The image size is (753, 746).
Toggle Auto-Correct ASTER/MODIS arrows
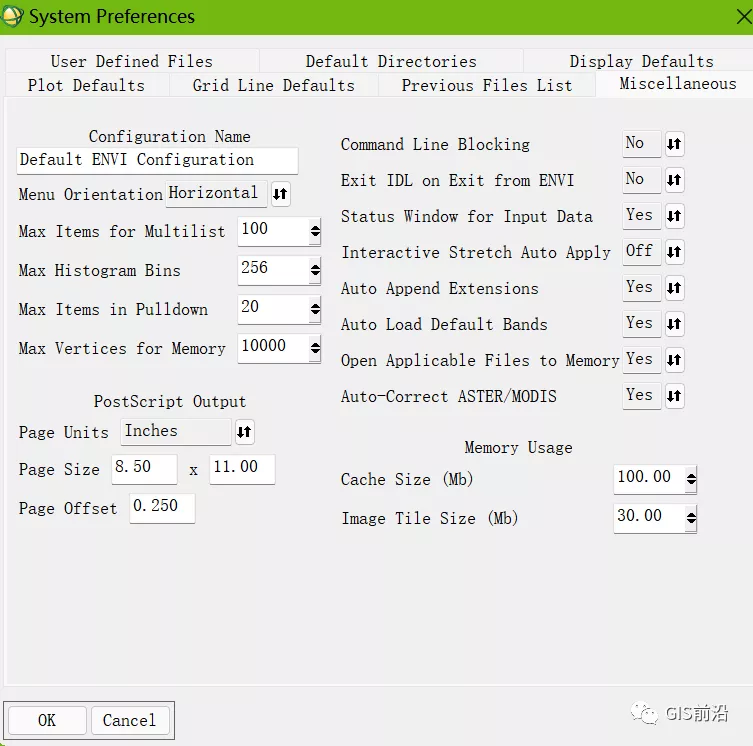(x=674, y=396)
